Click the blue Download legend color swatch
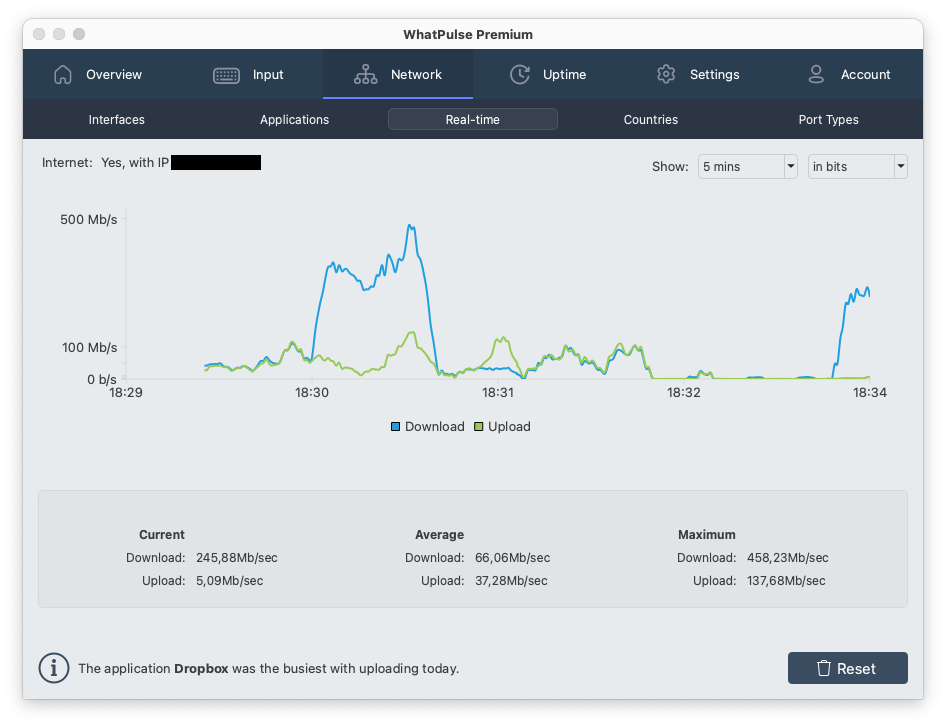Screen dimensions: 946x726 [x=396, y=426]
